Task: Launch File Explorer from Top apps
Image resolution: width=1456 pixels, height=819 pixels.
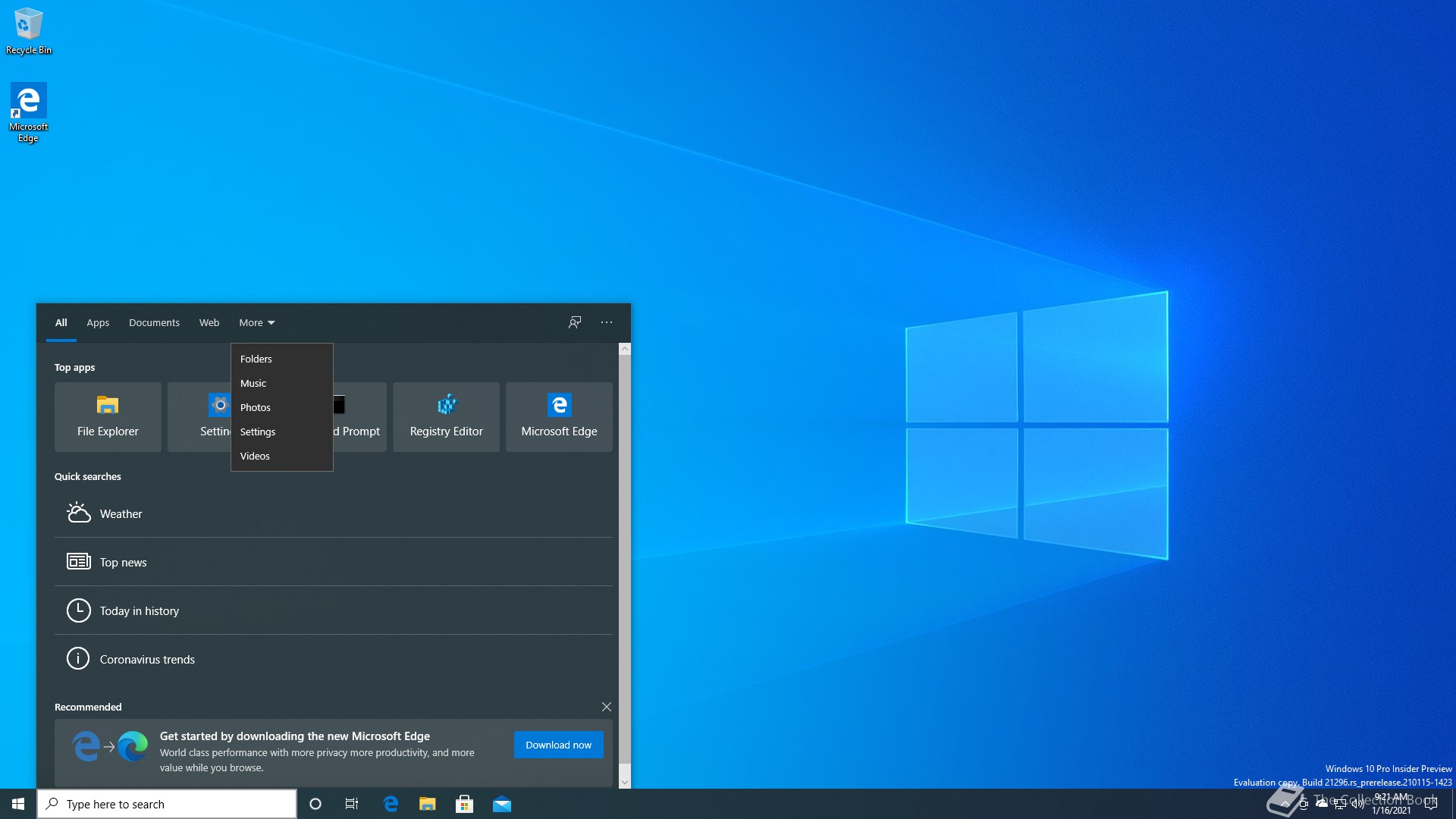Action: pos(108,417)
